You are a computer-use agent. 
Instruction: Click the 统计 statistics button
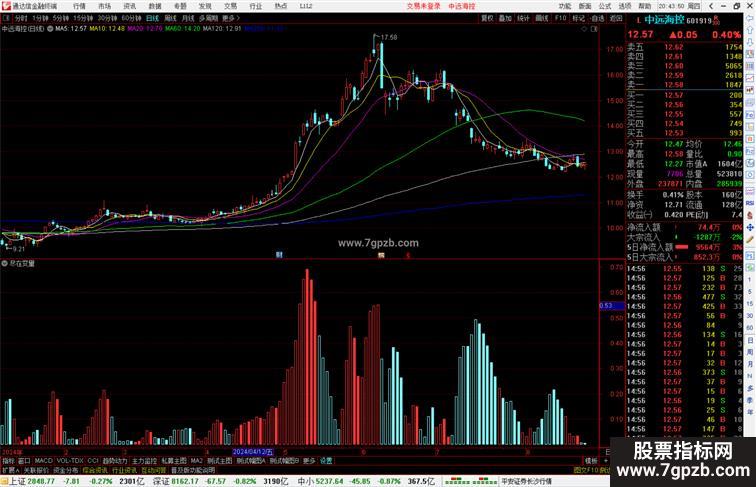point(523,18)
